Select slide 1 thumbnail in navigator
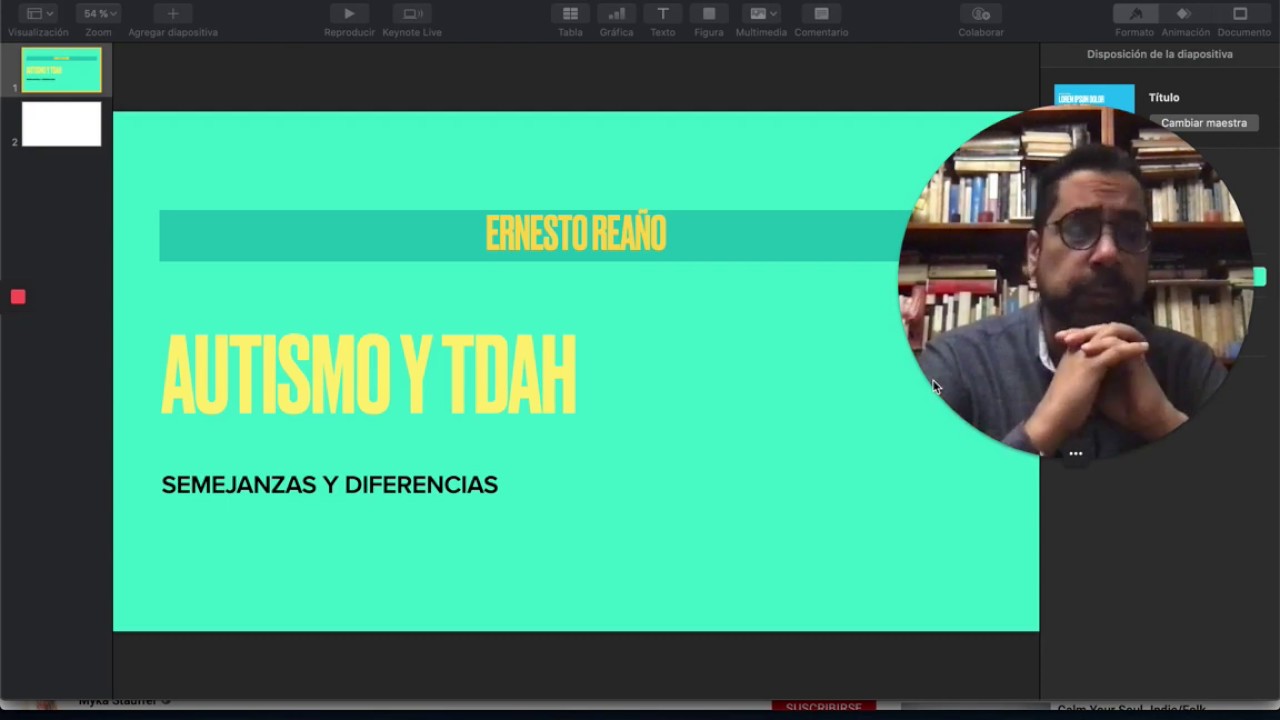This screenshot has width=1280, height=720. [61, 70]
